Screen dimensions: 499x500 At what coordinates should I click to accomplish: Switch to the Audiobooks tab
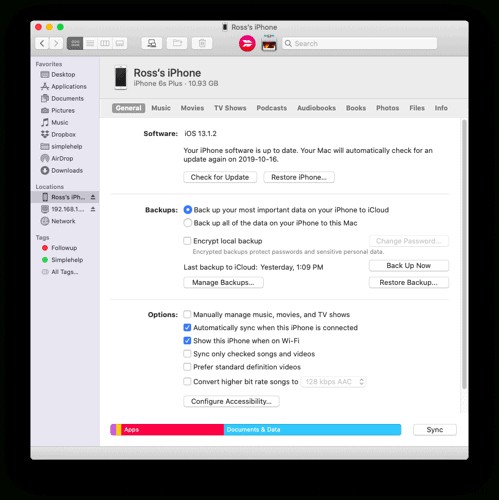click(316, 108)
